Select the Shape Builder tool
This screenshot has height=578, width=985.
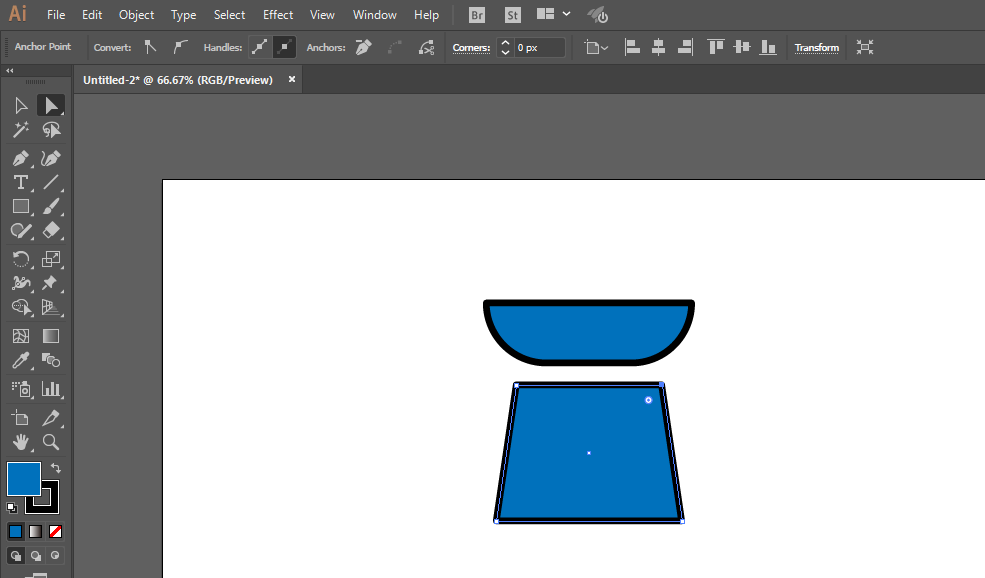point(21,307)
